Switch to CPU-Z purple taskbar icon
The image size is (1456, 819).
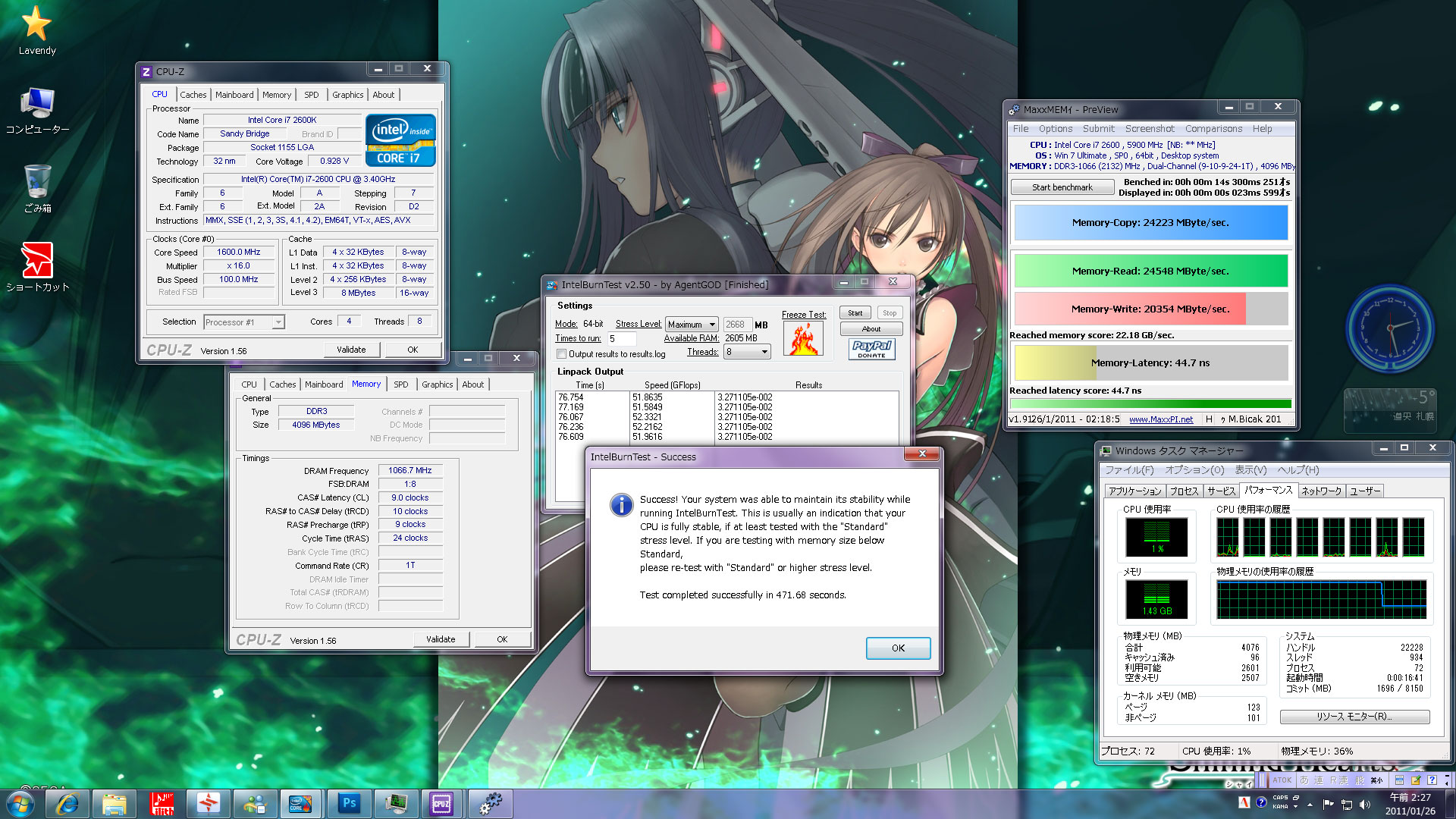442,804
